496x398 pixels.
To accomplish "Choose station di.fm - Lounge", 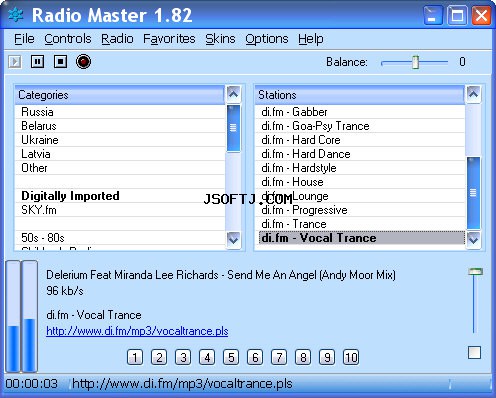I will (x=360, y=196).
